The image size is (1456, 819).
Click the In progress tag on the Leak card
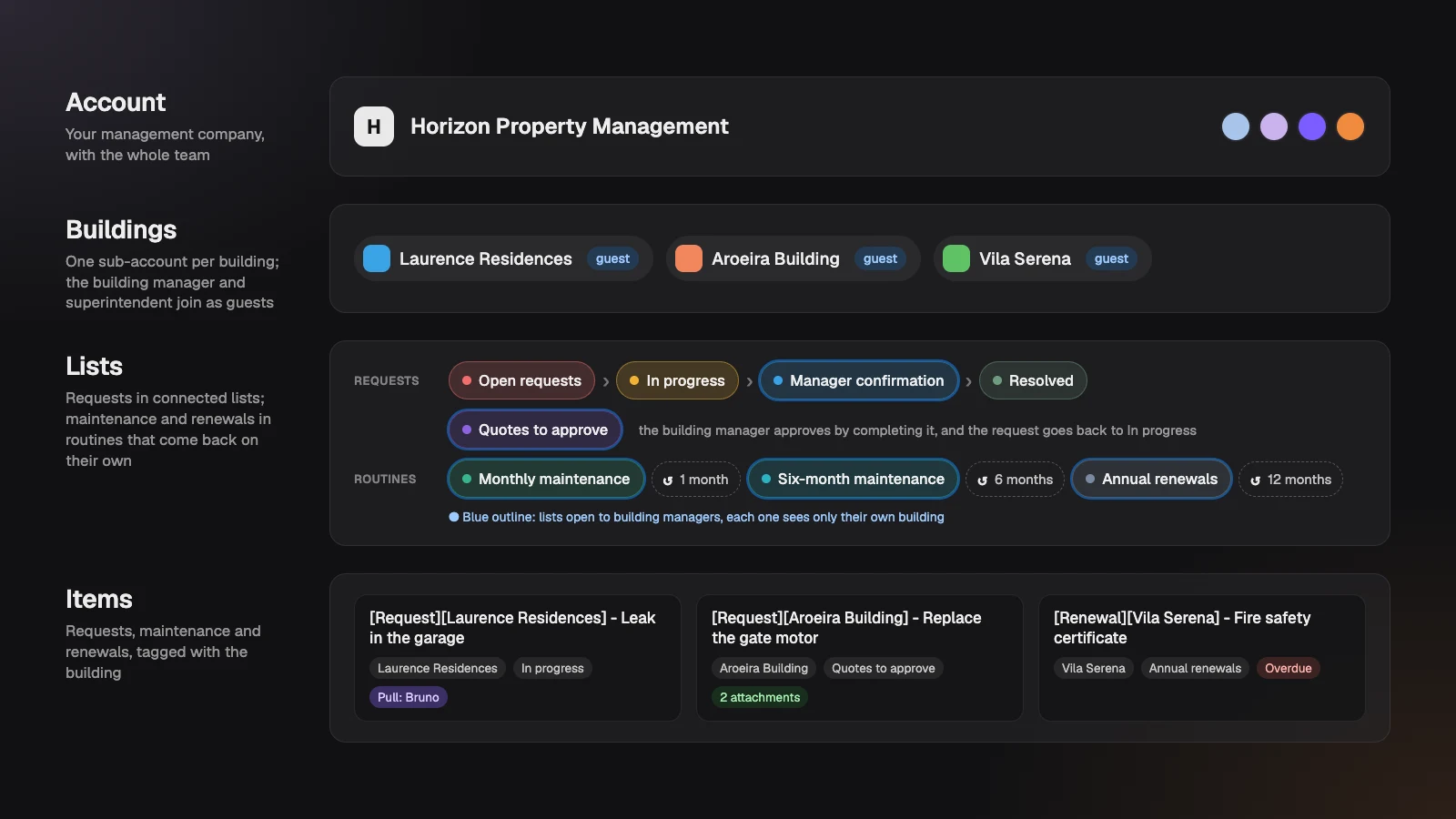(552, 668)
